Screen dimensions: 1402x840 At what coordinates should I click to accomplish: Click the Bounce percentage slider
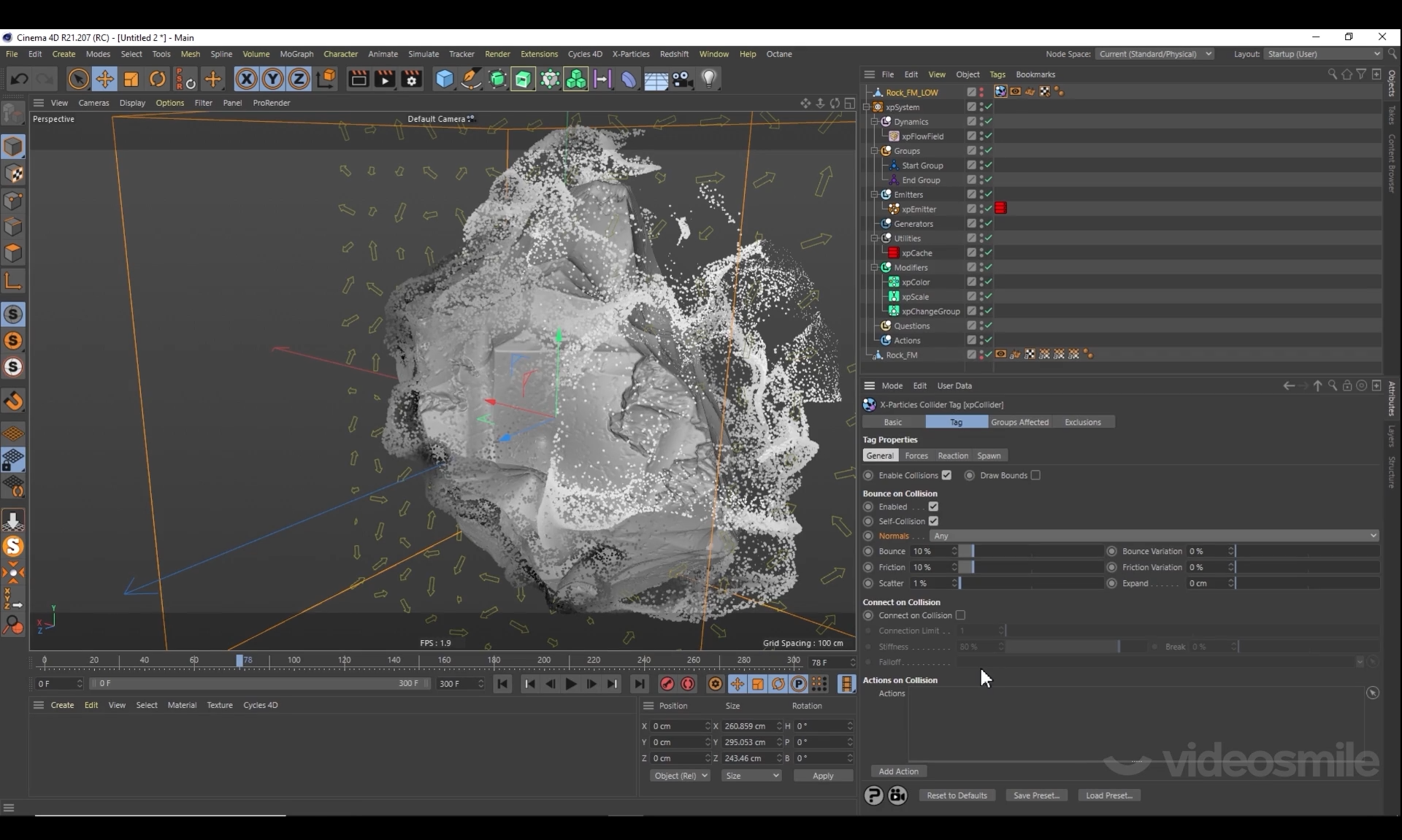(x=1031, y=551)
